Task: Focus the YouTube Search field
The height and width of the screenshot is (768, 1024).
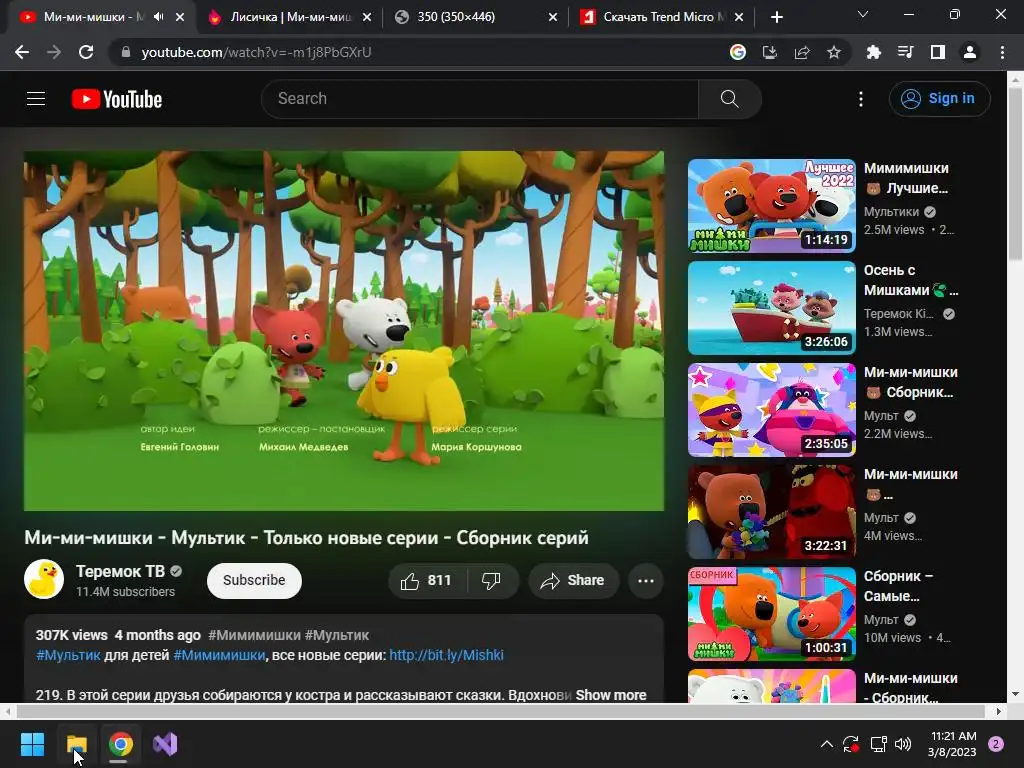Action: (480, 99)
